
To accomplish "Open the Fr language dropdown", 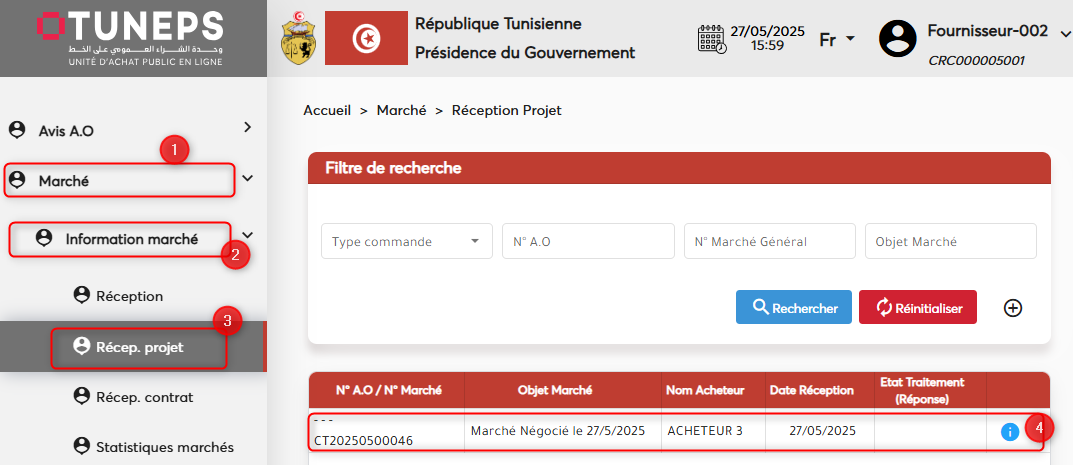I will pyautogui.click(x=837, y=39).
